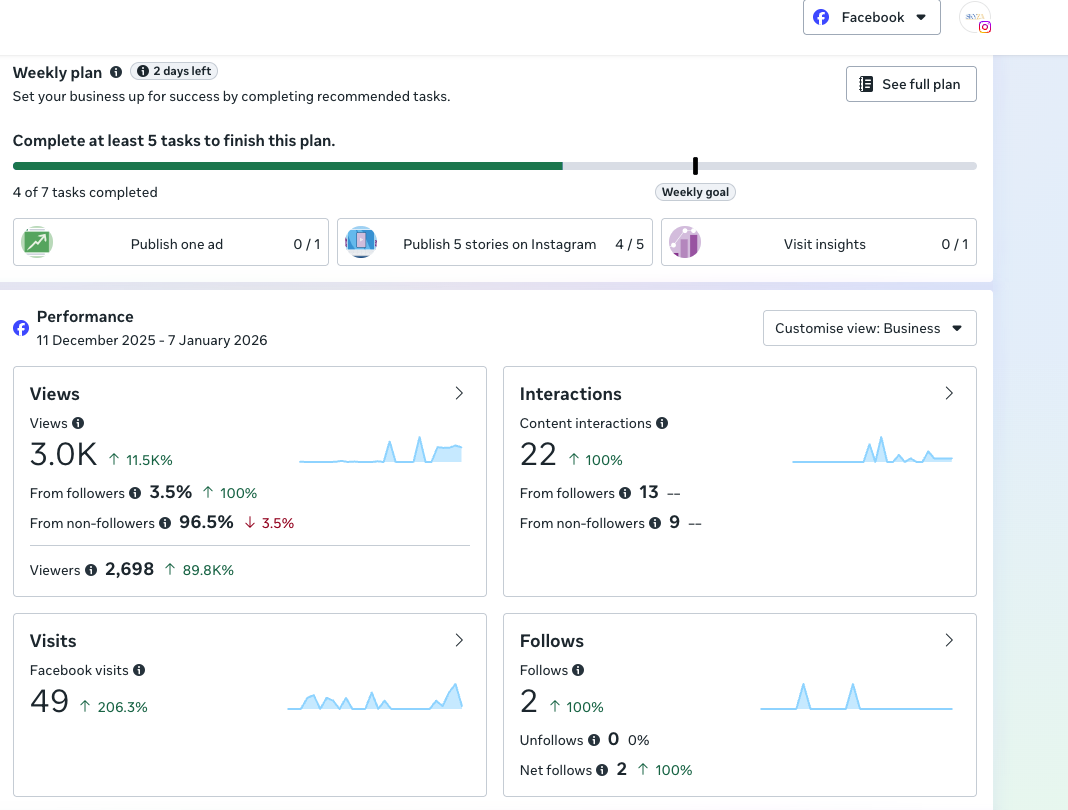The image size is (1068, 810).
Task: Click info icon next to Views metric
Action: (x=78, y=423)
